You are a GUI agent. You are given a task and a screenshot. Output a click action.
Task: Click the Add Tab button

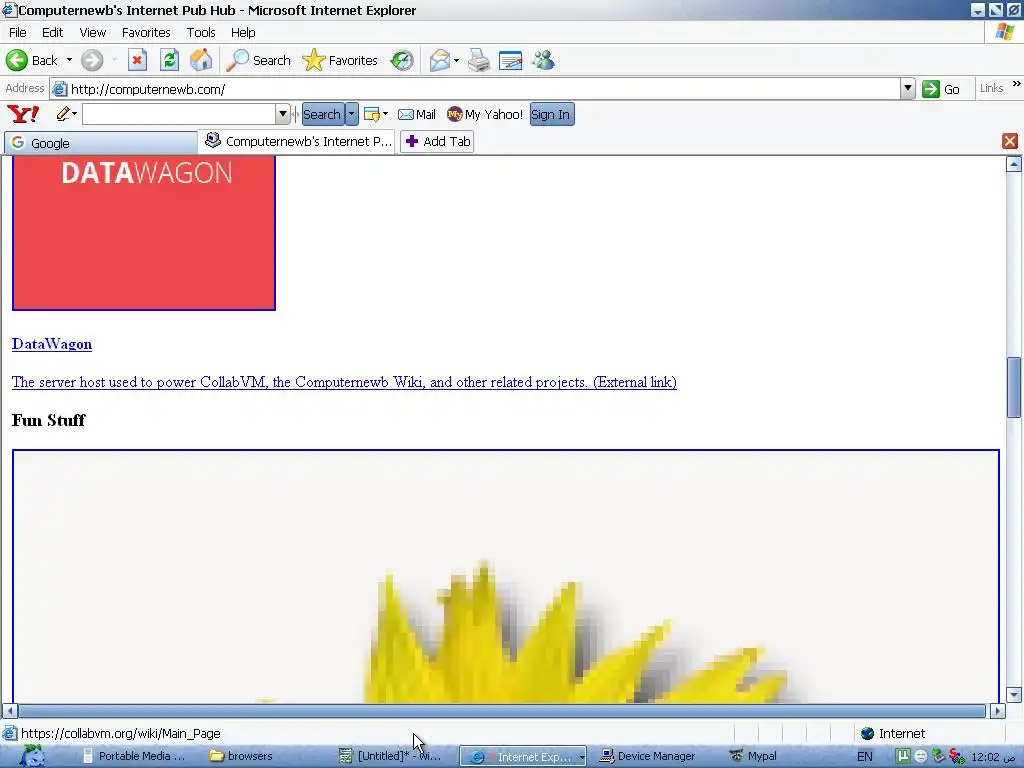(437, 142)
